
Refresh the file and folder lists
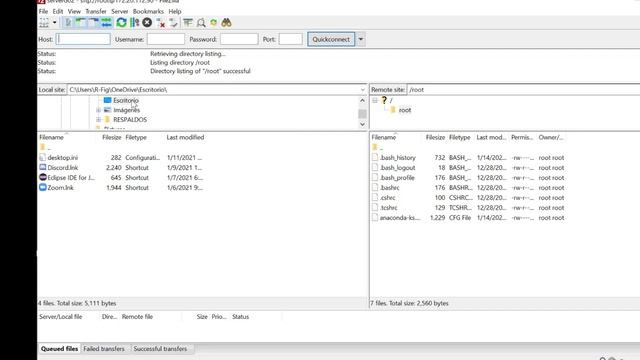pos(121,23)
